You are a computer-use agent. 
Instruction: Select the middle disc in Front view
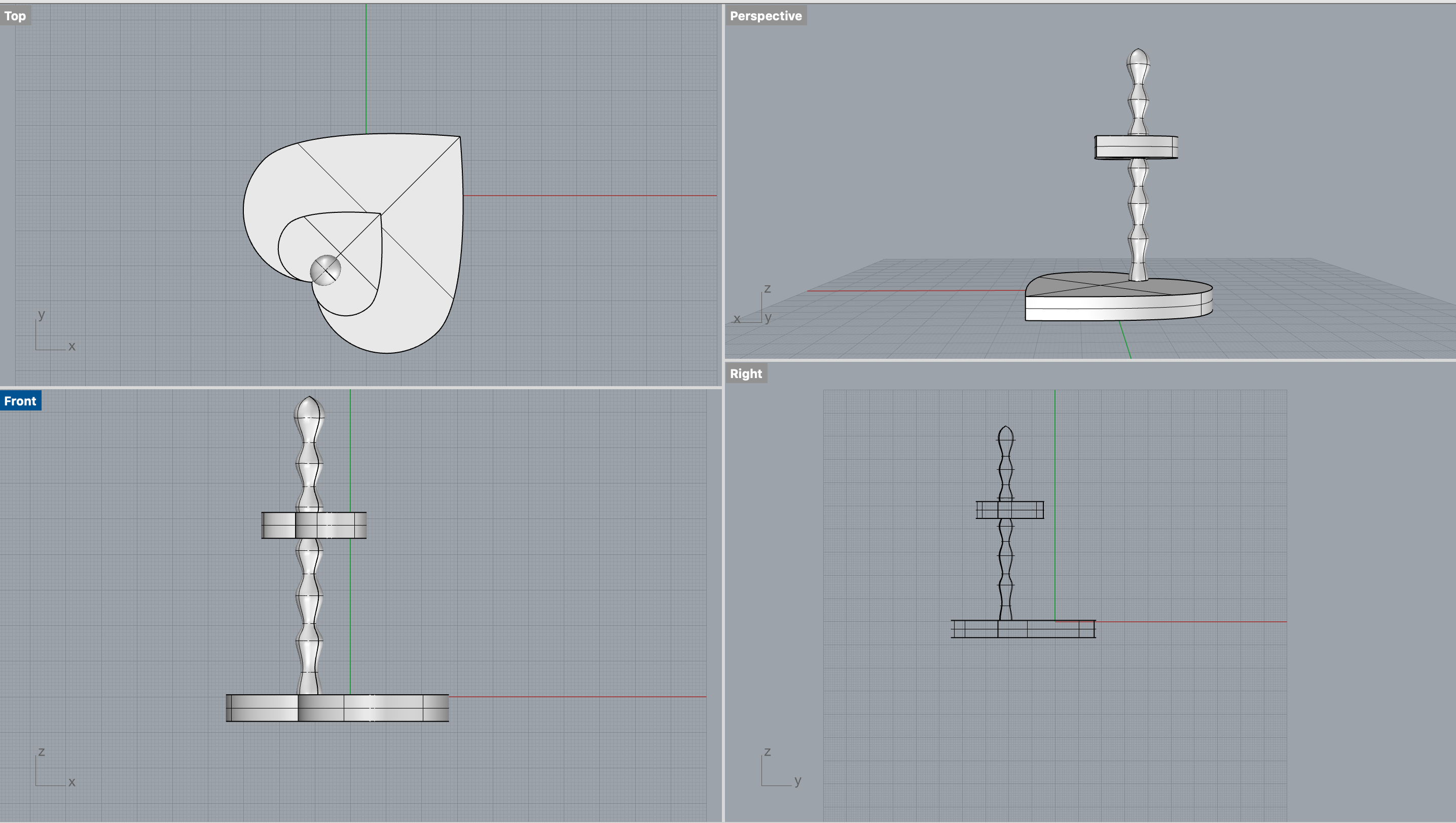pos(314,525)
